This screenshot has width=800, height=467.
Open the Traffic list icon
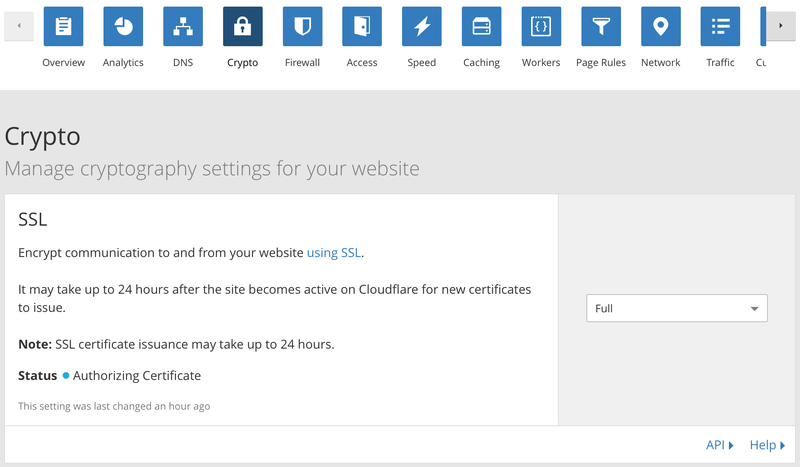pos(720,26)
